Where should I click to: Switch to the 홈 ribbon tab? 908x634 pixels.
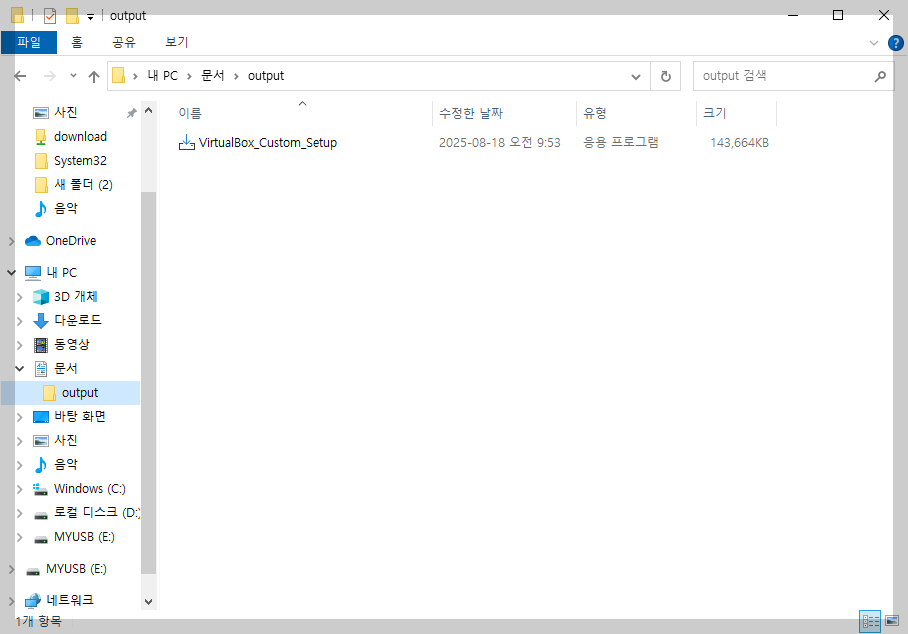click(x=77, y=42)
